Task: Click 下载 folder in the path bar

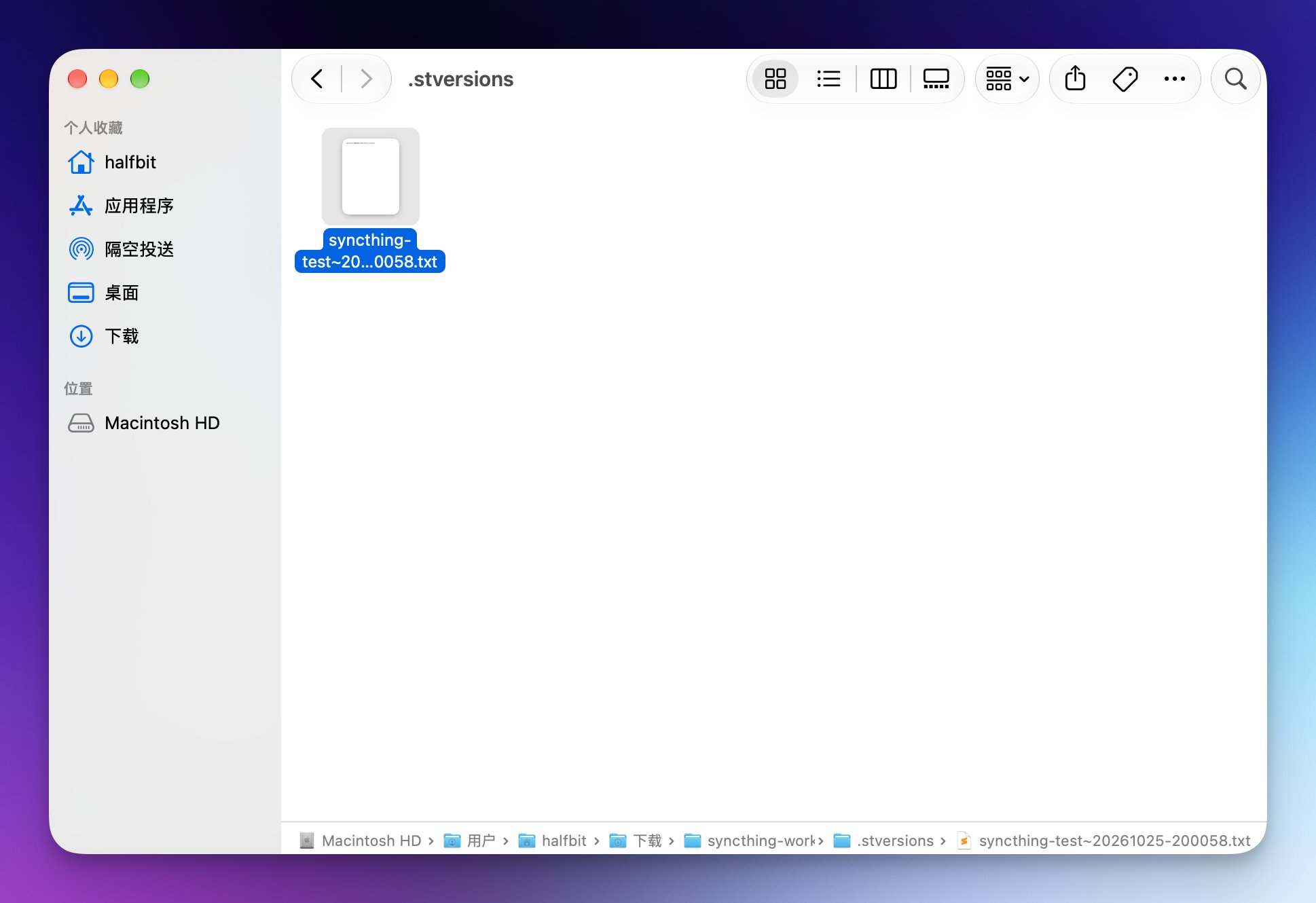Action: click(636, 841)
